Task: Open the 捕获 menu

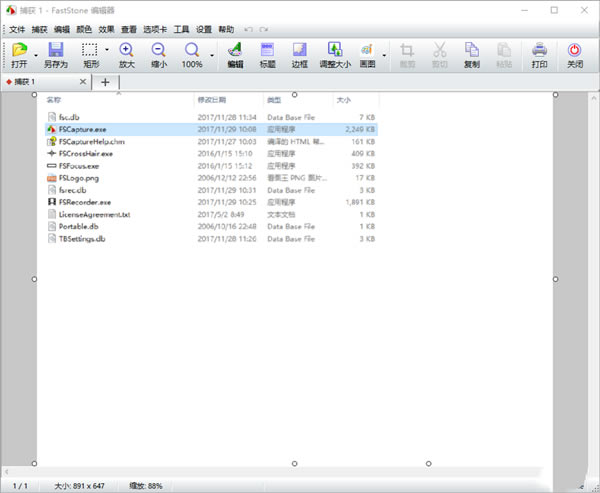Action: click(x=39, y=29)
